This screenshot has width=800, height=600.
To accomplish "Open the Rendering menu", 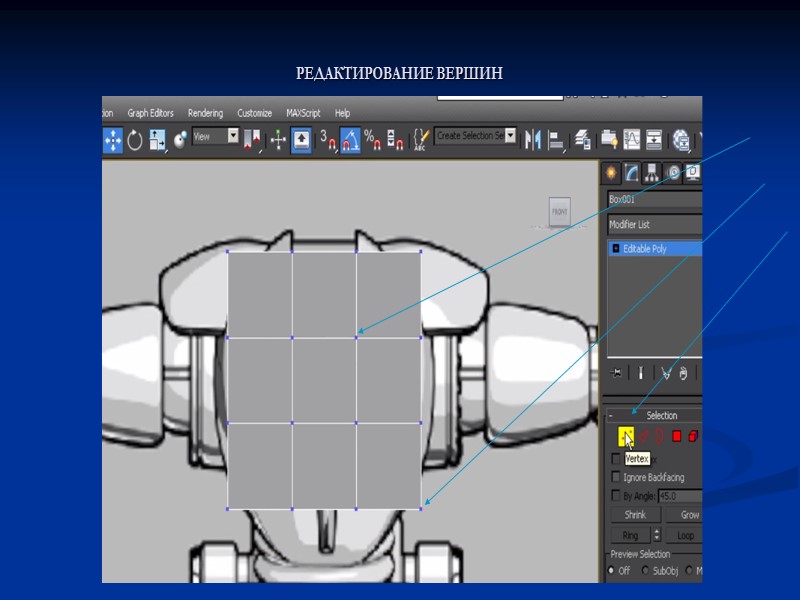I will tap(205, 114).
